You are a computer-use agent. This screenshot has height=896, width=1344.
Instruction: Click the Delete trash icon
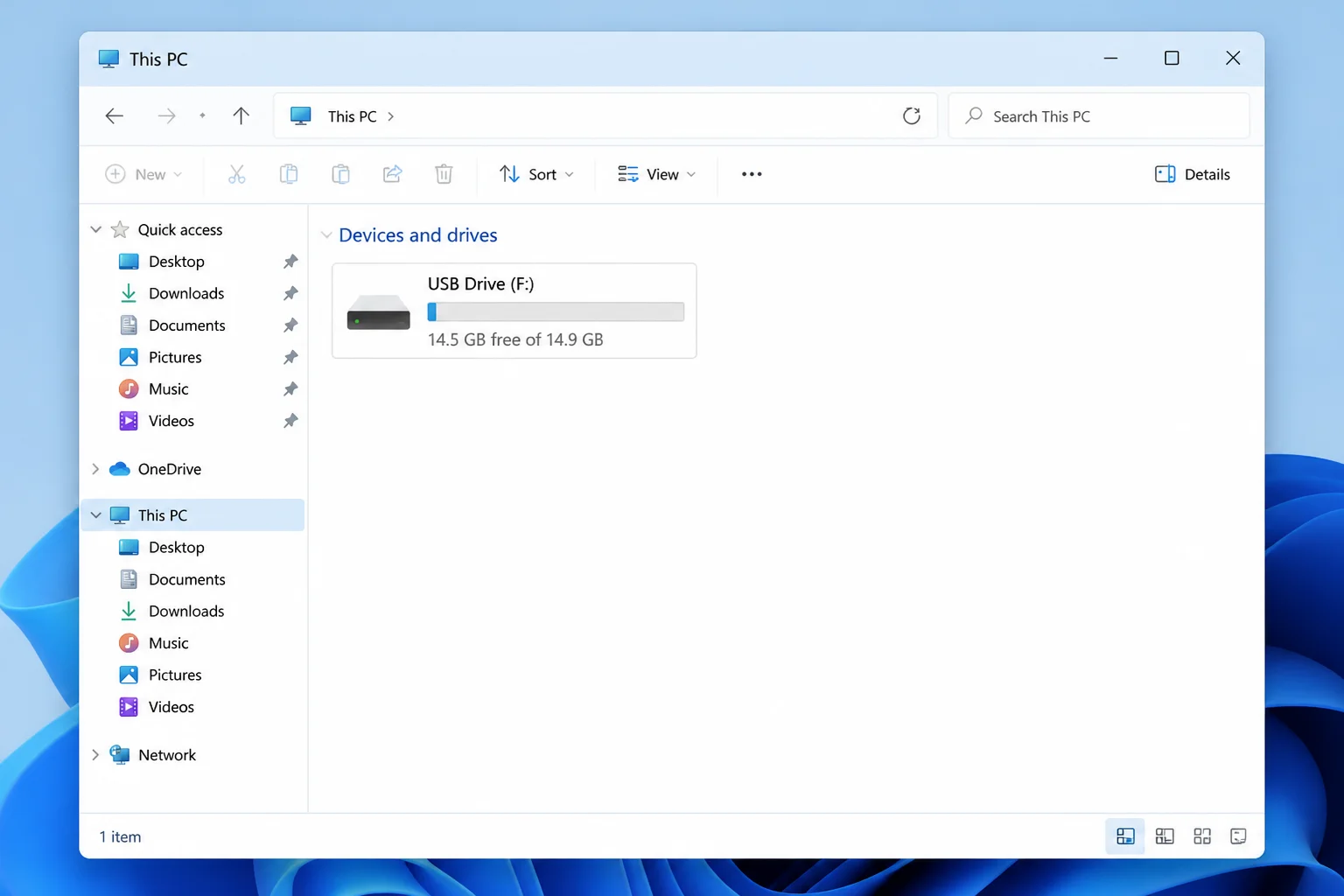pyautogui.click(x=444, y=174)
